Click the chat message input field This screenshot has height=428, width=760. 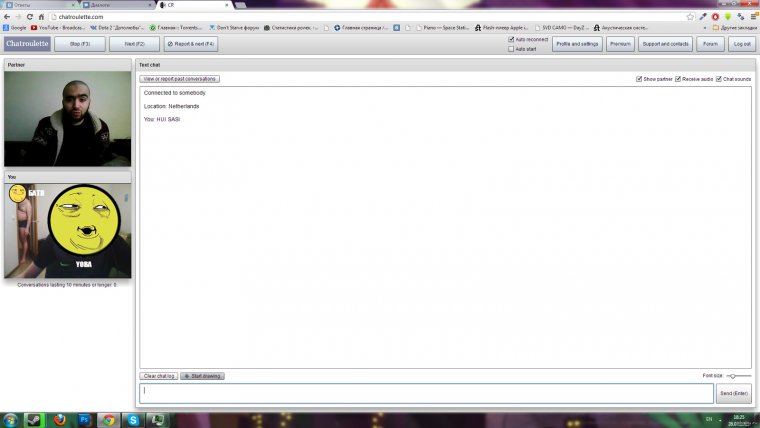(427, 393)
